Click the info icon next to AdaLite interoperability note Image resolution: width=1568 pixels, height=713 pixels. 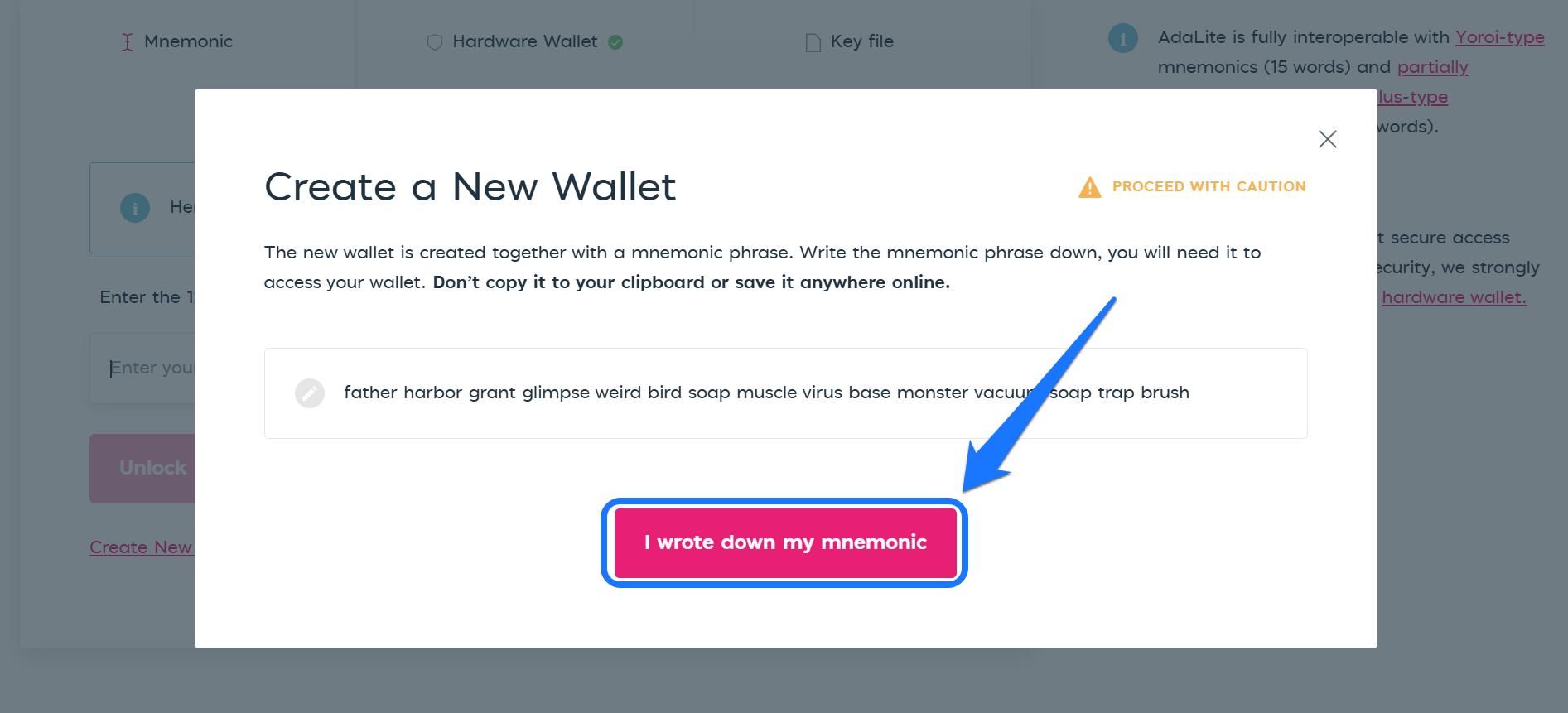coord(1122,37)
